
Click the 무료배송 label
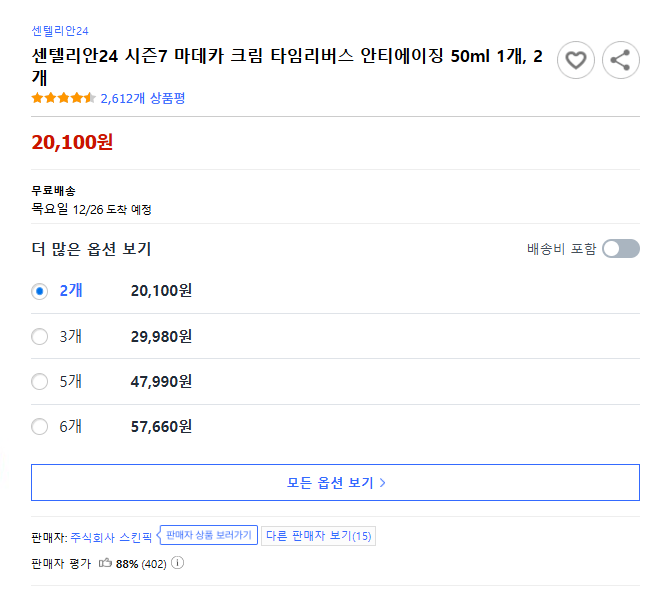[x=54, y=191]
